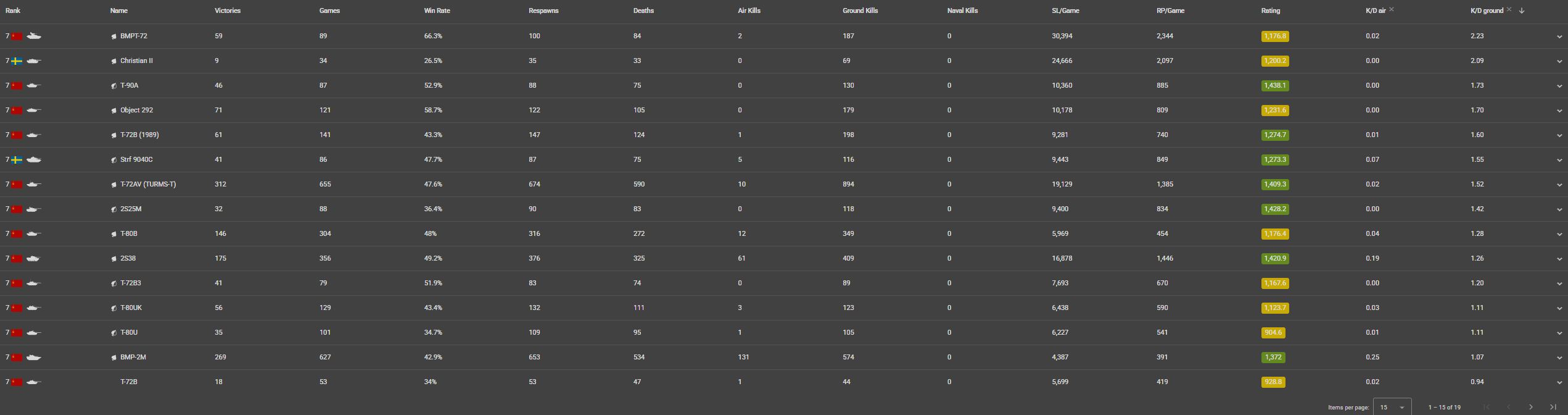Open the Items per page dropdown
The image size is (1568, 415).
point(1392,407)
